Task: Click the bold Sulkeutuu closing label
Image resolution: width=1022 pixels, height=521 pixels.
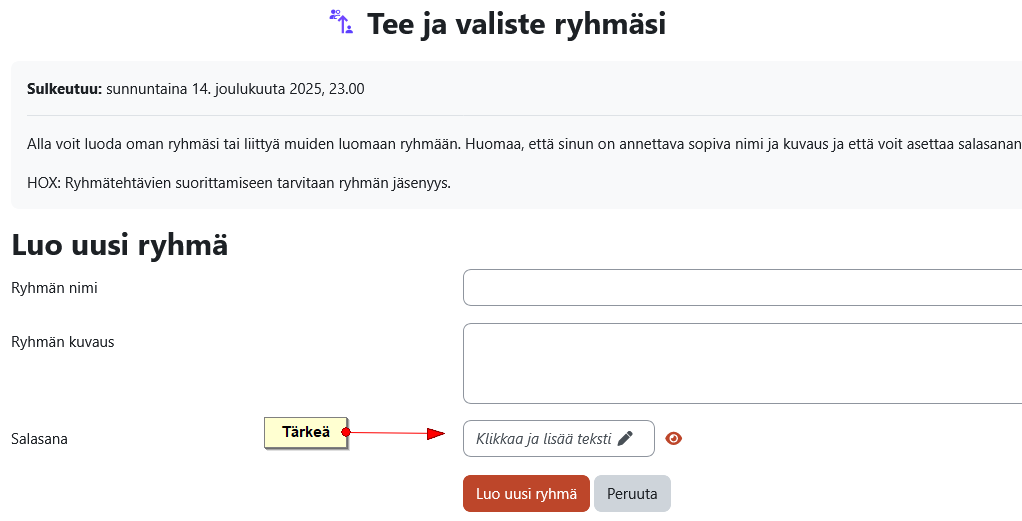Action: [65, 89]
